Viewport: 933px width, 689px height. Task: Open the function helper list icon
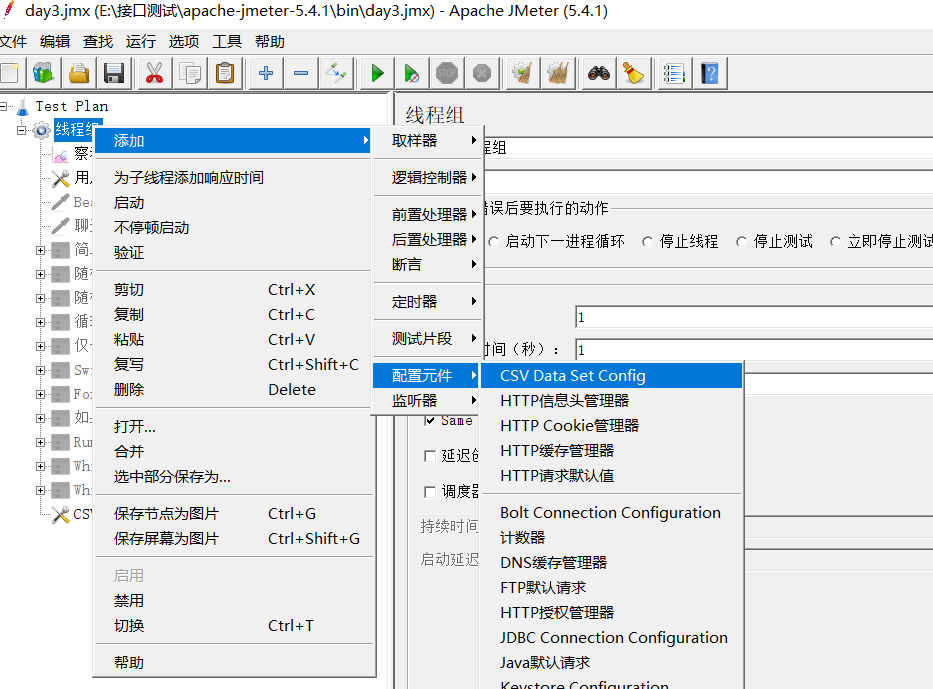coord(674,73)
